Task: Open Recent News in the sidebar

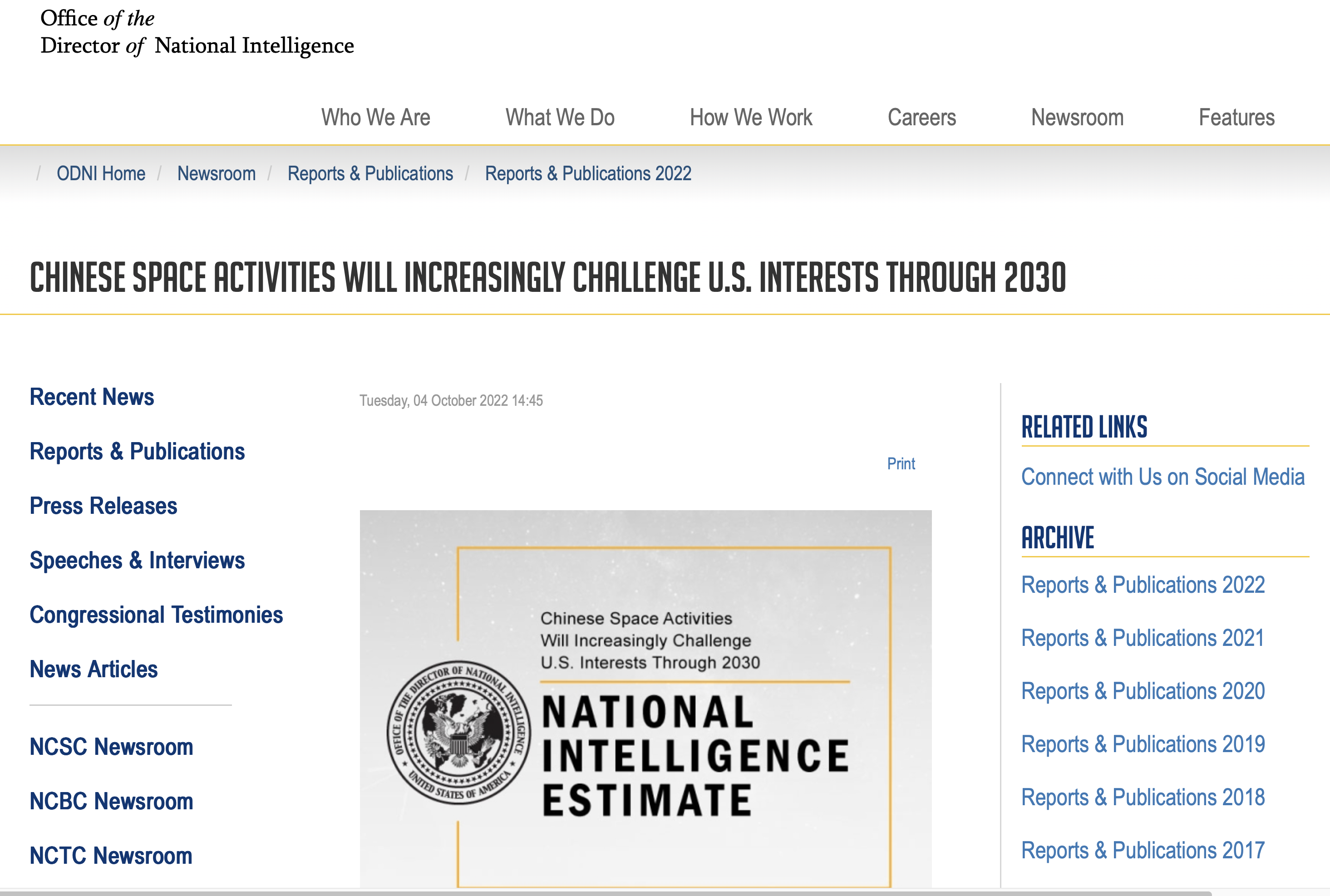Action: coord(92,397)
